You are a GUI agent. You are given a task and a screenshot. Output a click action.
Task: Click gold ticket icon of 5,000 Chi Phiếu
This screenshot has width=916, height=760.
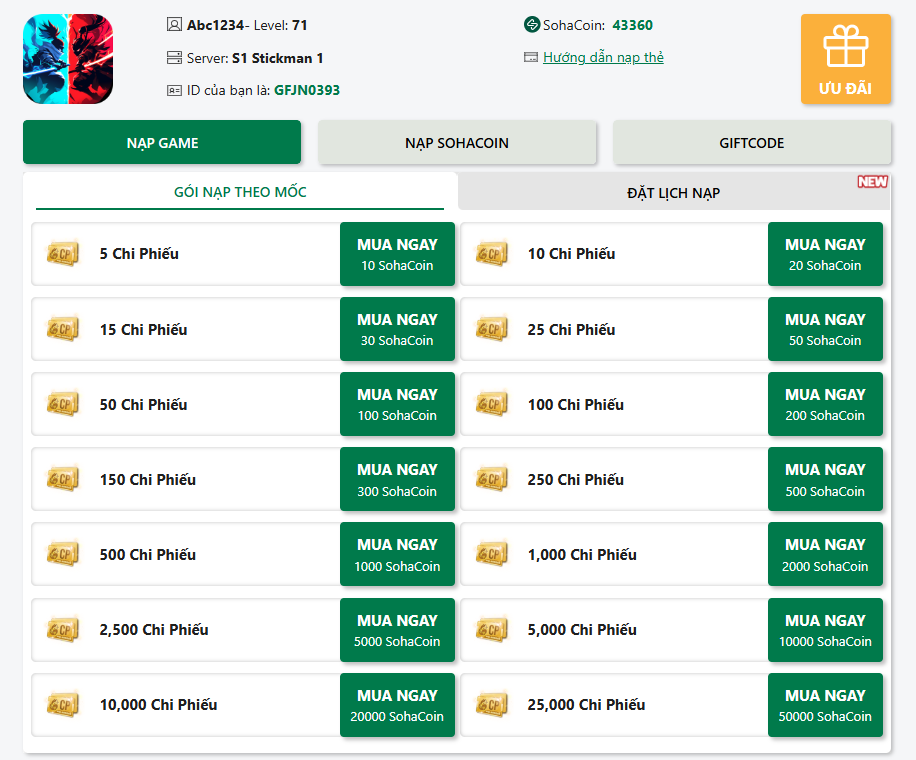point(491,630)
